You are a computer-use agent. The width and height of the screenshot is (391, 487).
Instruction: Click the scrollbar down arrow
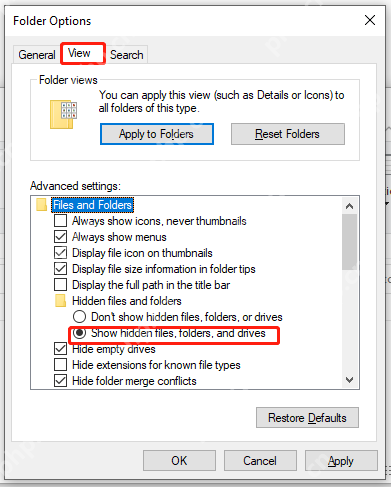(x=349, y=380)
